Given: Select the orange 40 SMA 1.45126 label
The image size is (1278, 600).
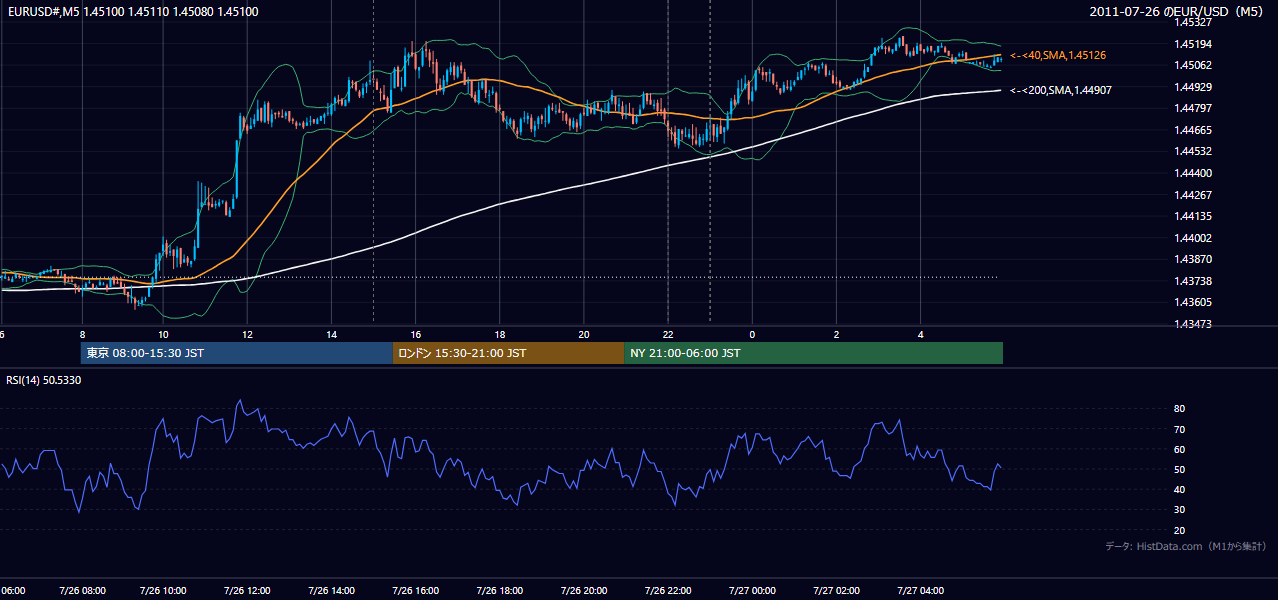Looking at the screenshot, I should click(1058, 55).
